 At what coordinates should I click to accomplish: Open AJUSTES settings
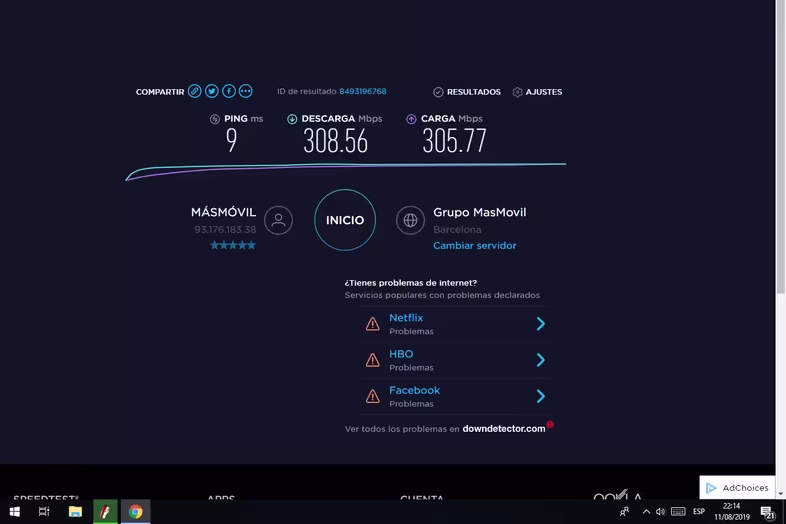click(x=537, y=92)
